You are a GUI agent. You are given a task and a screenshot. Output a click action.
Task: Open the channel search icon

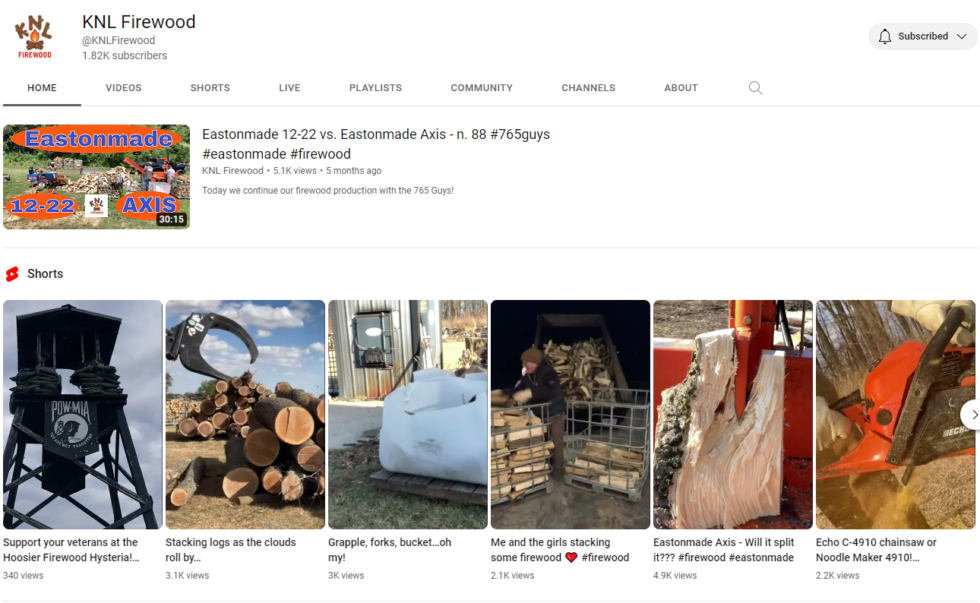(x=755, y=88)
